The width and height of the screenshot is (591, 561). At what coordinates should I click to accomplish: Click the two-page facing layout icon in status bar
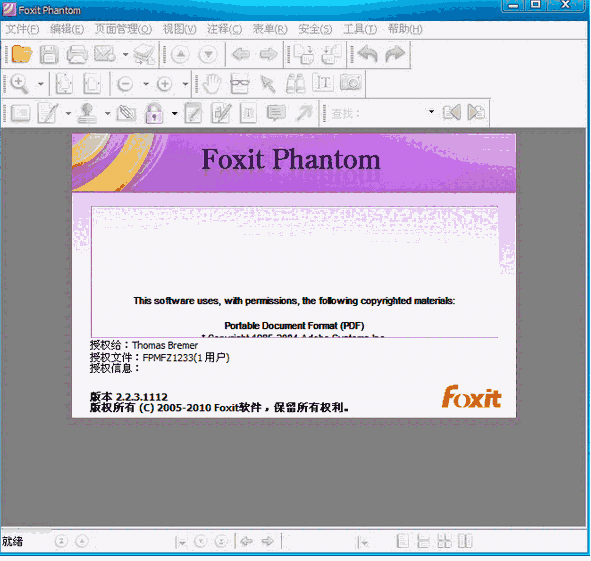[x=465, y=541]
